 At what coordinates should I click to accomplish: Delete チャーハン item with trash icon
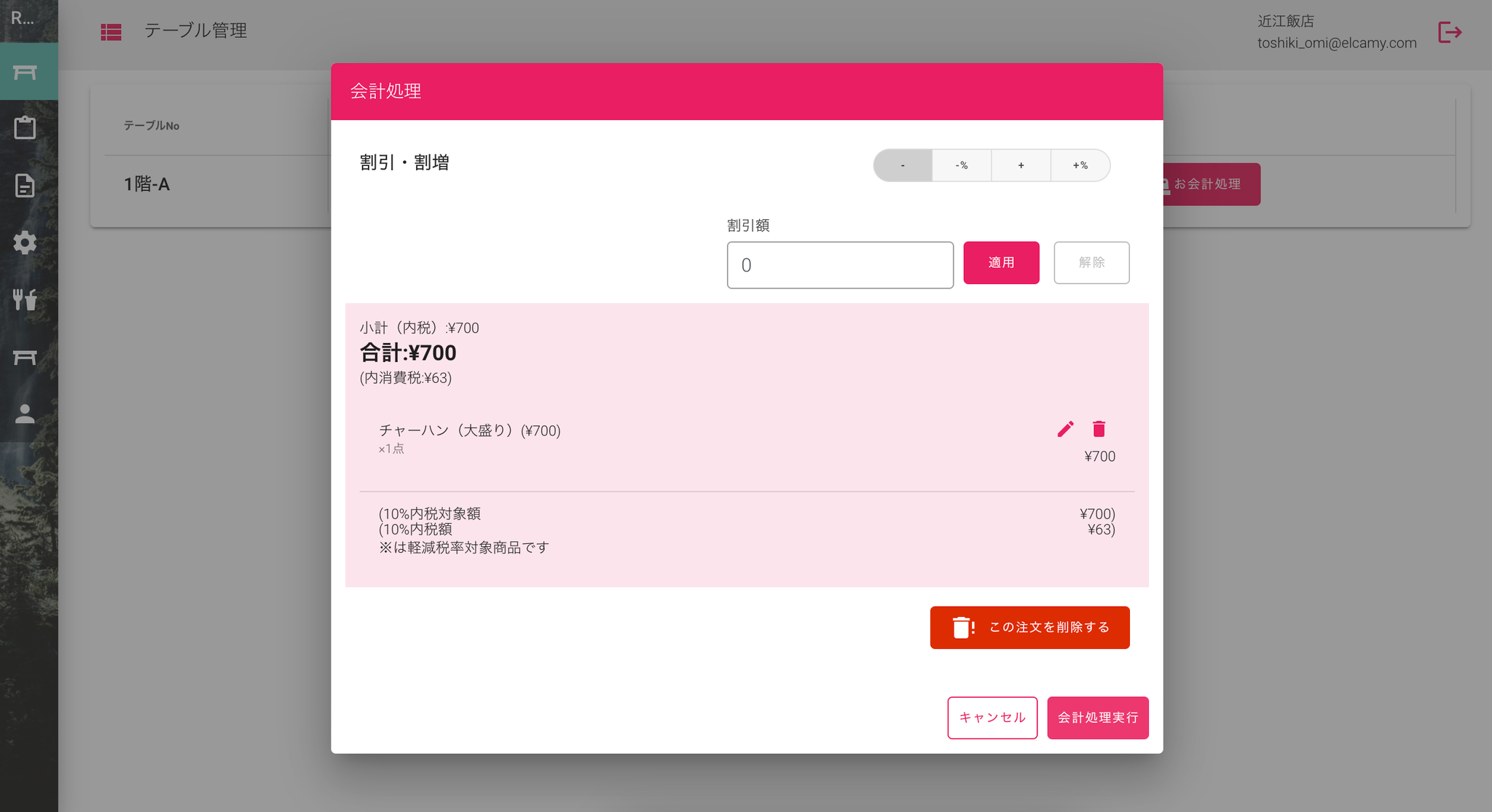pyautogui.click(x=1099, y=429)
